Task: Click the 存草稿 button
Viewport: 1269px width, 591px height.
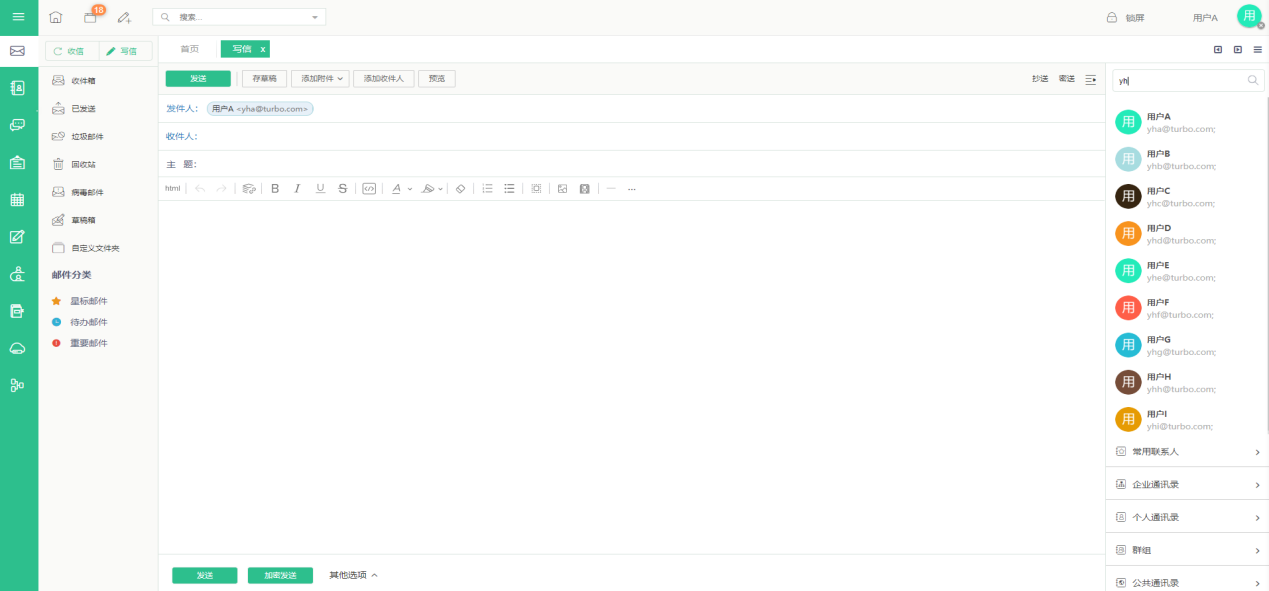Action: pyautogui.click(x=264, y=78)
